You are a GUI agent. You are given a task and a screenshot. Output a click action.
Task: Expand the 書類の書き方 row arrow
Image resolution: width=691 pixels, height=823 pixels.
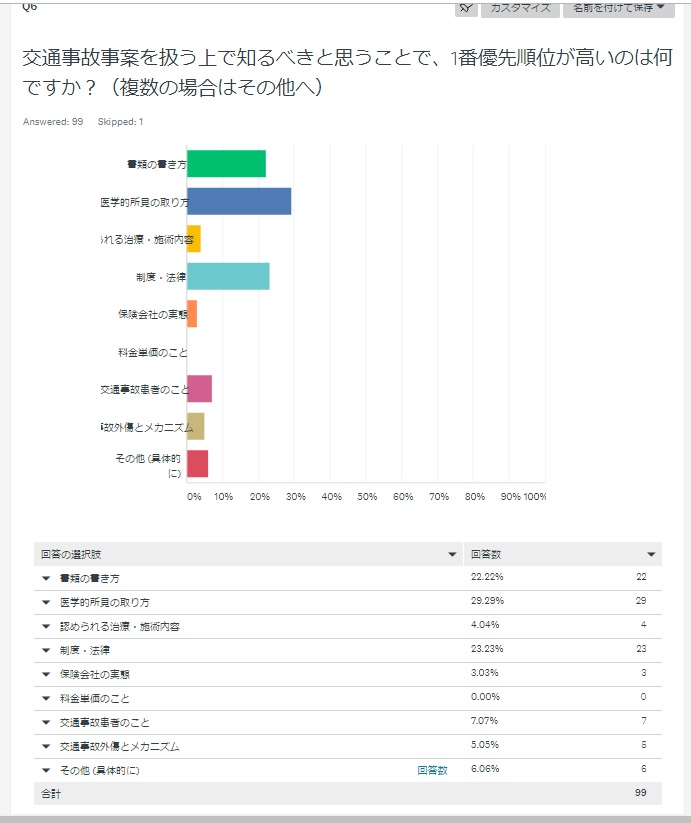pyautogui.click(x=46, y=578)
